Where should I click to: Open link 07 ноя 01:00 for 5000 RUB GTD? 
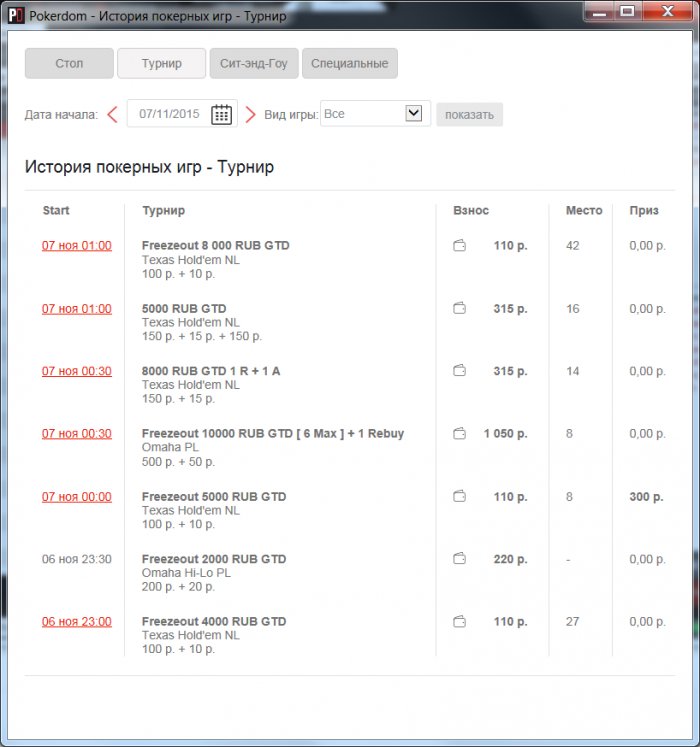tap(77, 309)
